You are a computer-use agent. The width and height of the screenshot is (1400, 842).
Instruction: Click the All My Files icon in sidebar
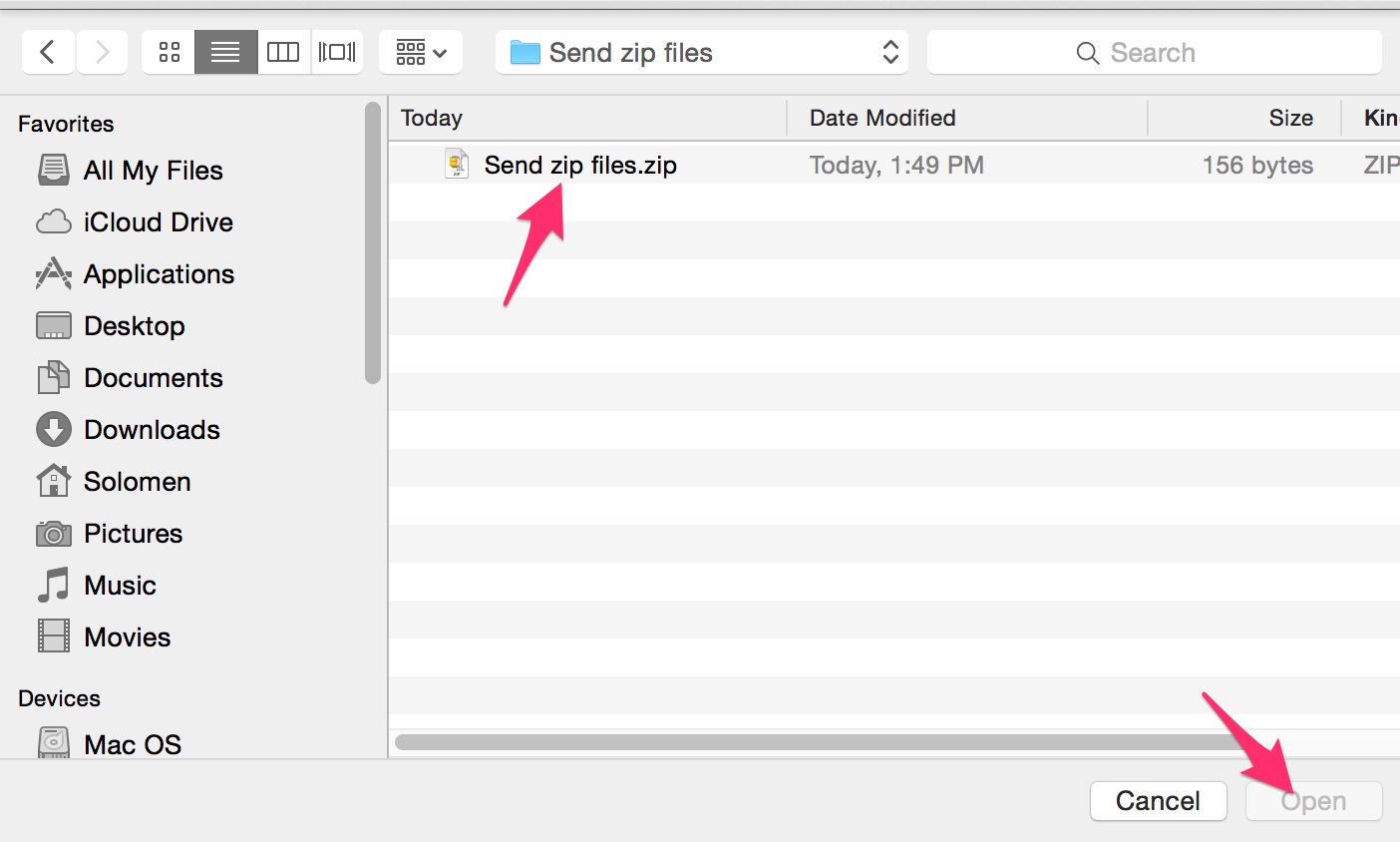[54, 170]
